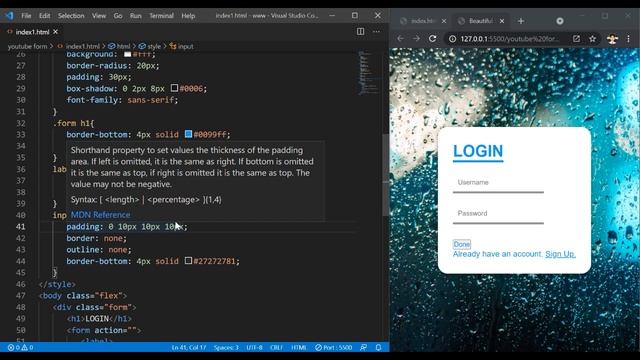Open the Terminal menu

click(161, 16)
